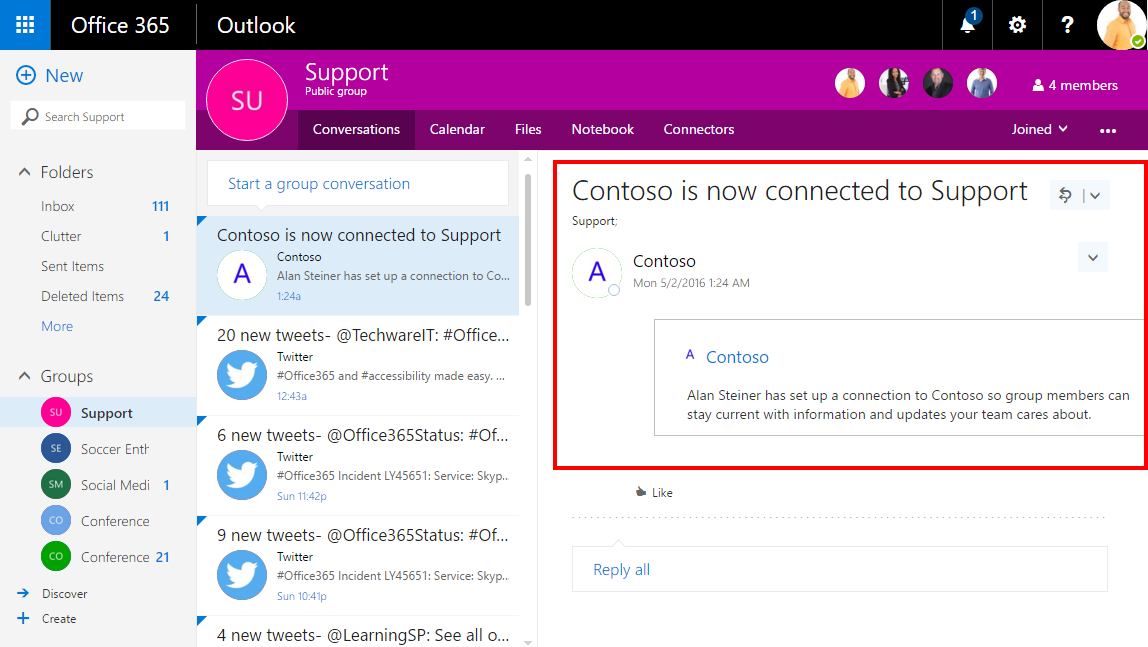Open the Office 365 app launcher
This screenshot has width=1148, height=647.
tap(25, 25)
